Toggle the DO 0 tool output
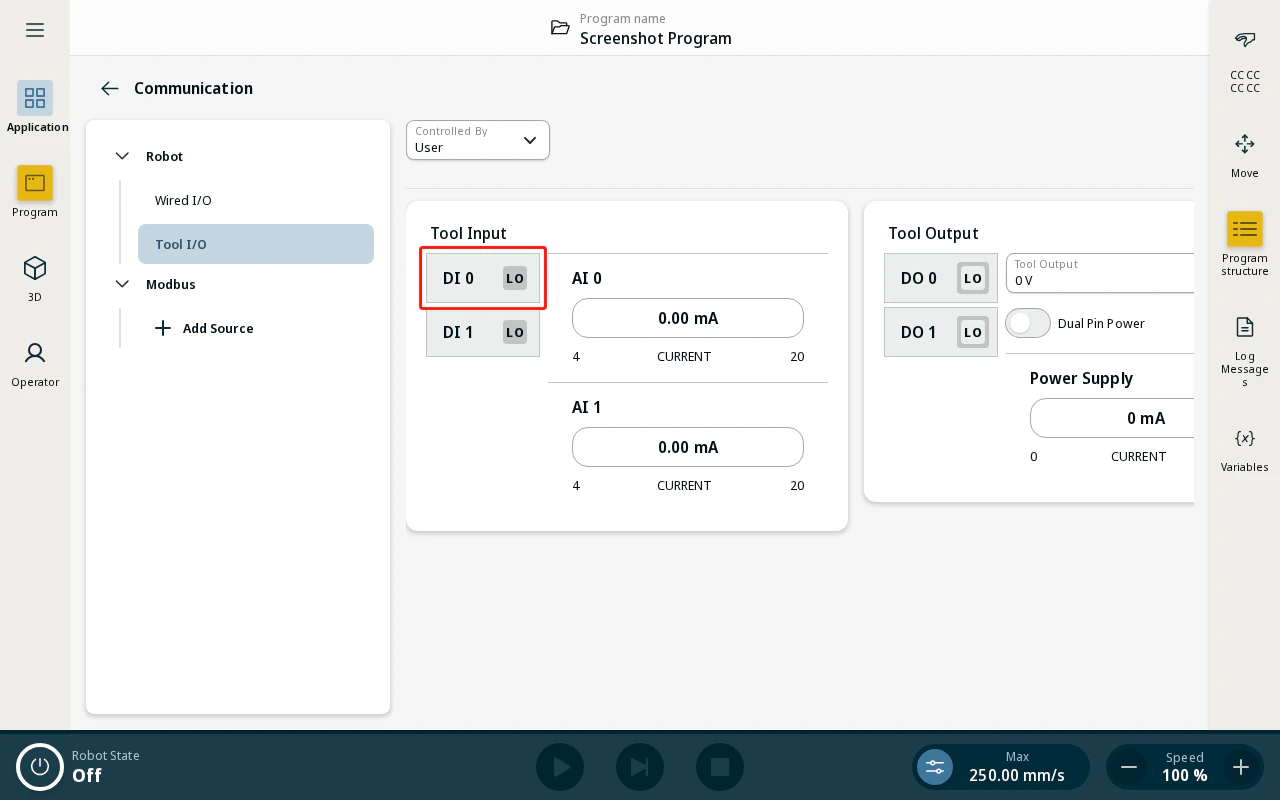The width and height of the screenshot is (1280, 800). [x=941, y=278]
